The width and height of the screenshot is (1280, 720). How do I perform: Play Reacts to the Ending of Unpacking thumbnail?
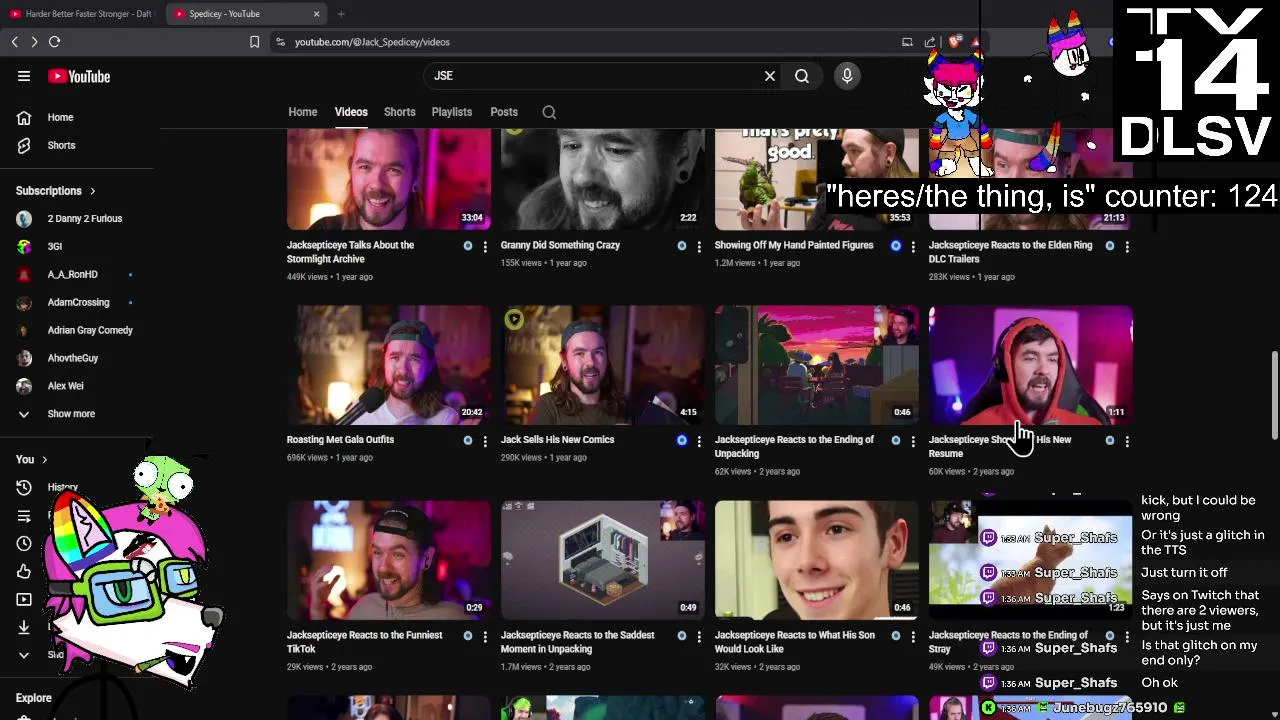817,365
